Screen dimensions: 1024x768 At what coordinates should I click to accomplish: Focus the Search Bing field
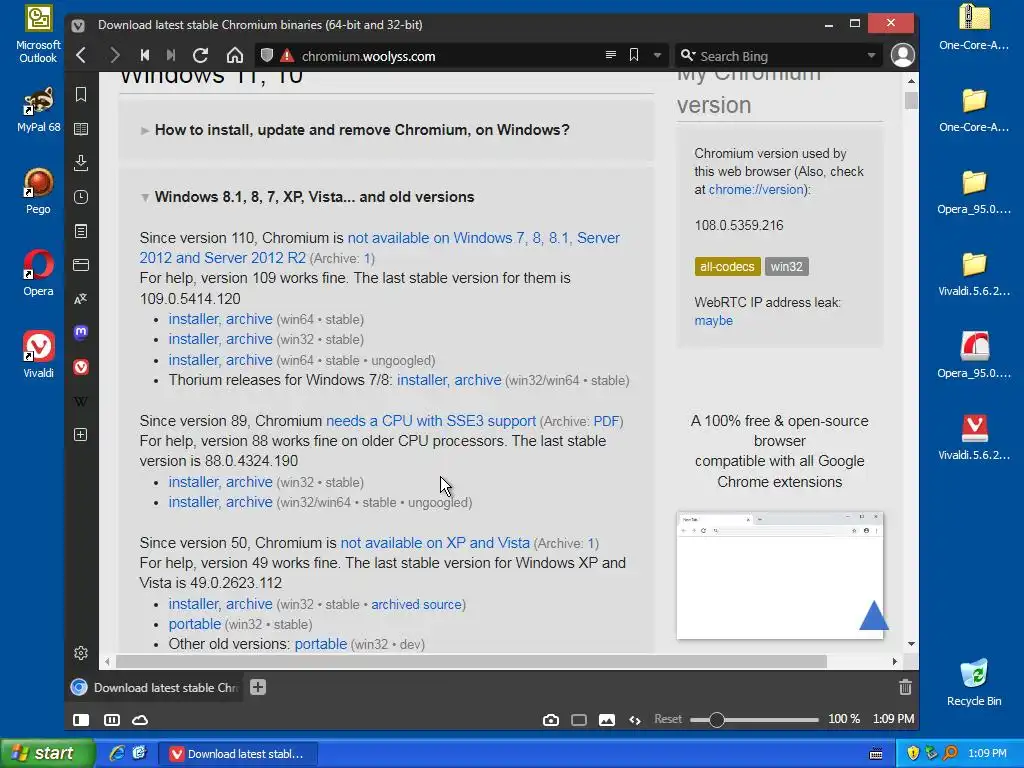click(780, 56)
